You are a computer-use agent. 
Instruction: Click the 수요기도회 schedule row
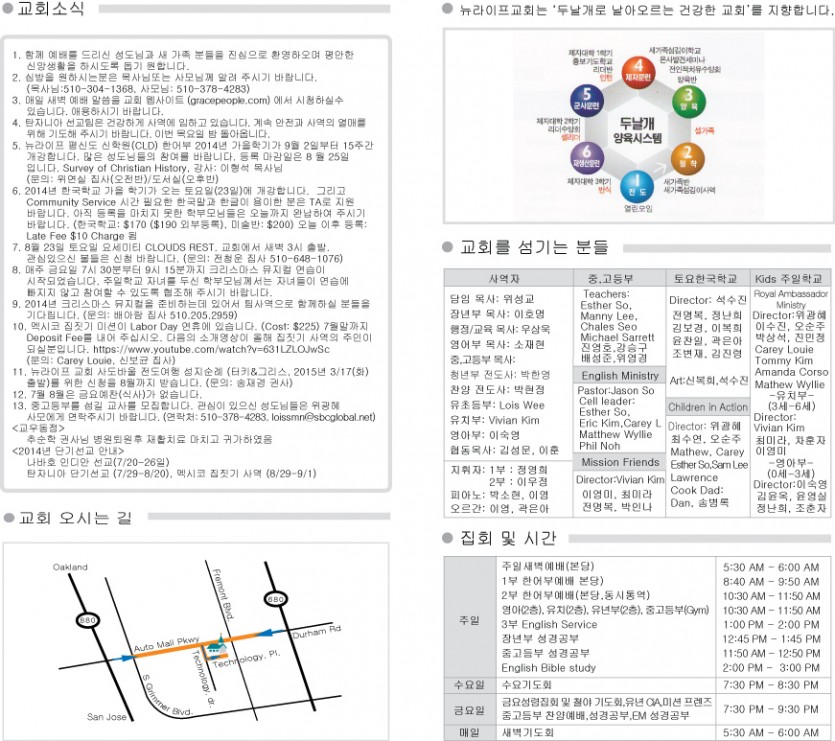click(x=528, y=685)
